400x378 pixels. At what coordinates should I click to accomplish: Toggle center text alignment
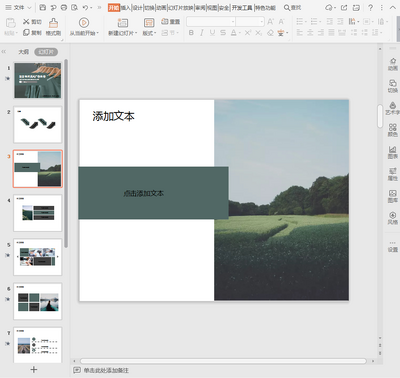point(310,33)
